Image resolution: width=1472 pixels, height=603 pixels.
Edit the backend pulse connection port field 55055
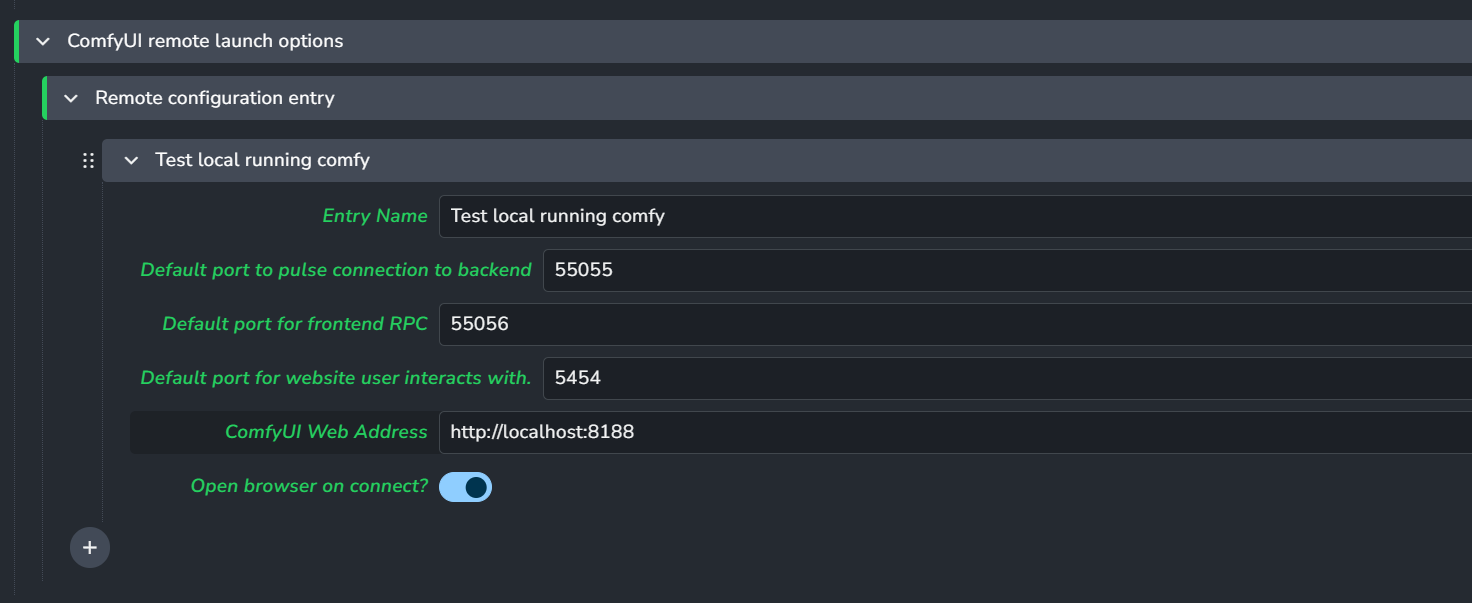pyautogui.click(x=1007, y=270)
